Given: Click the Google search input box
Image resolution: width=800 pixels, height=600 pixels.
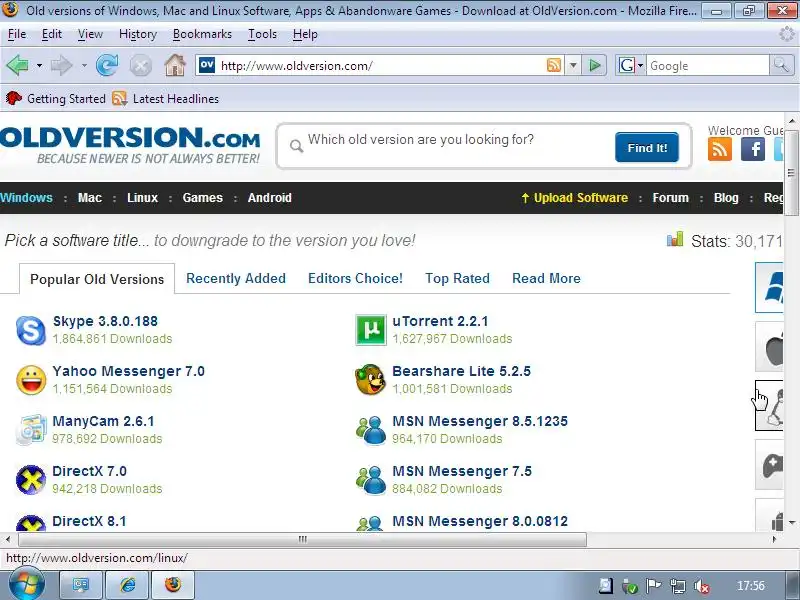Looking at the screenshot, I should [708, 65].
